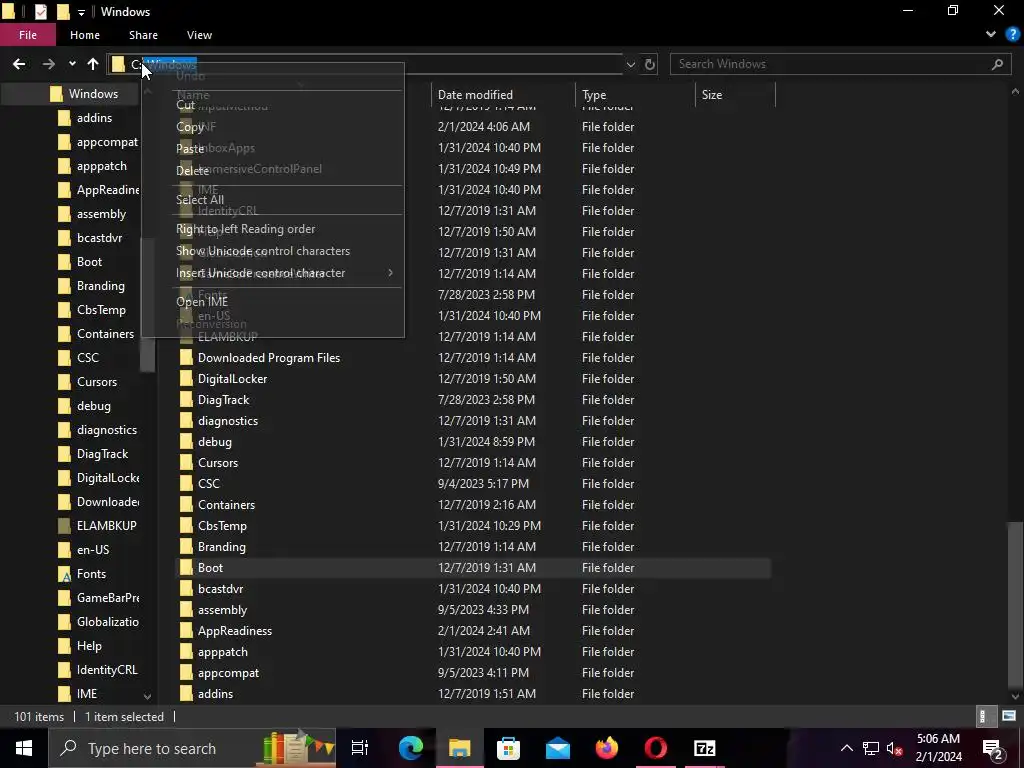Toggle Show Unicode control characters
The width and height of the screenshot is (1024, 768).
click(273, 251)
